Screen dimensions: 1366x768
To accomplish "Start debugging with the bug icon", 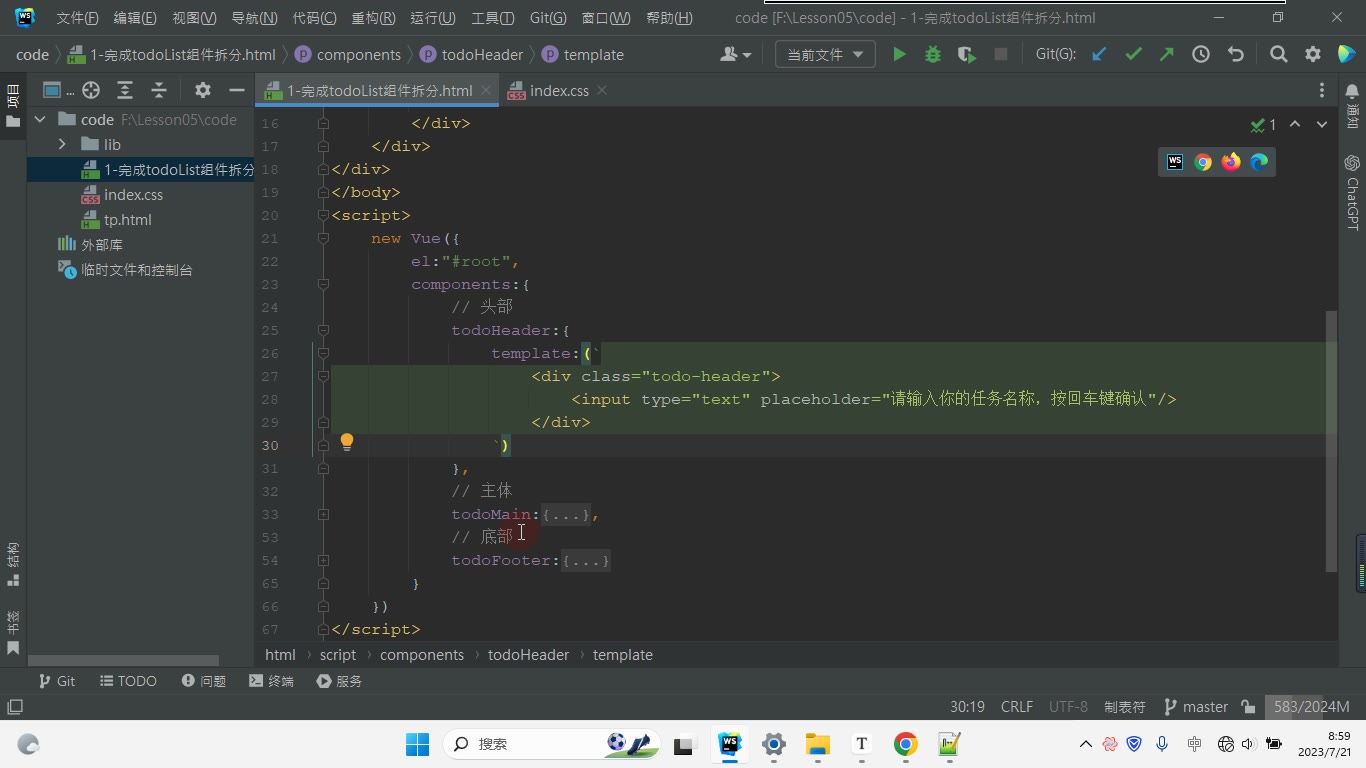I will [x=933, y=55].
